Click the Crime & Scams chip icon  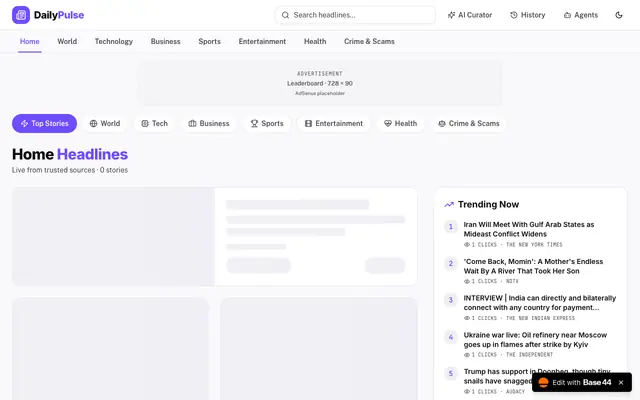click(x=442, y=124)
